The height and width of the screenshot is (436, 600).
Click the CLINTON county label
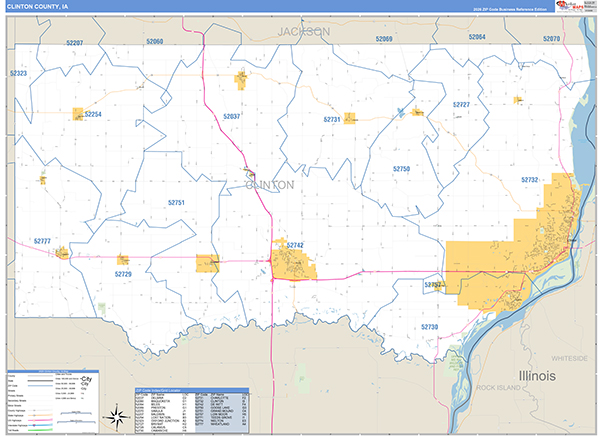point(270,185)
